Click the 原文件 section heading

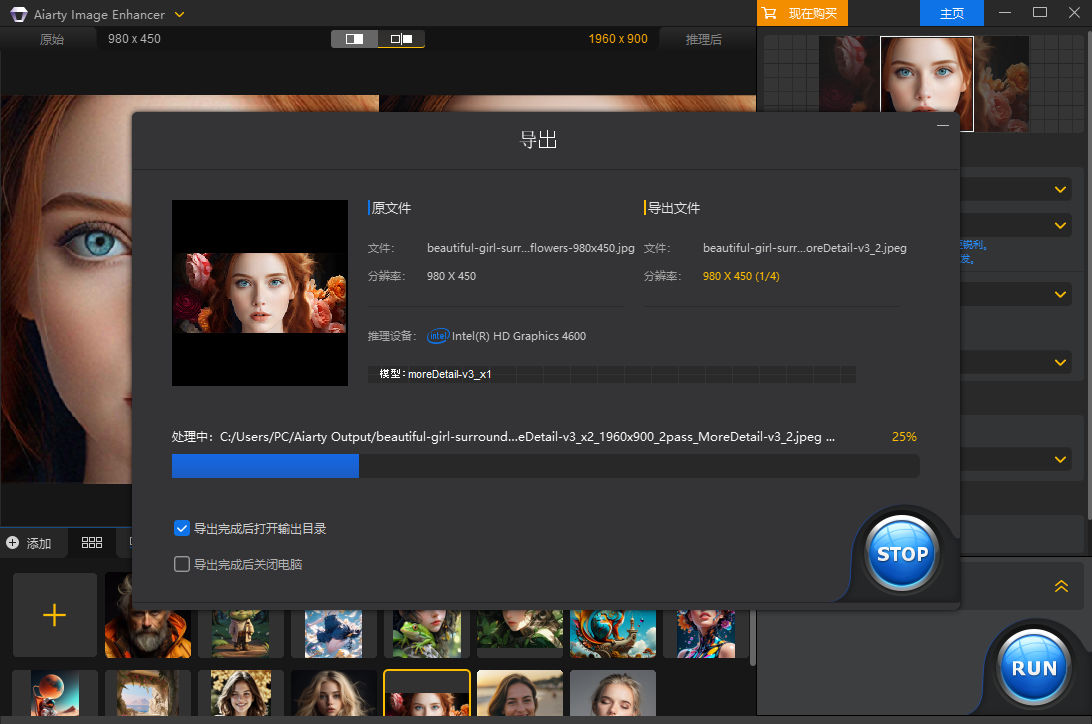391,208
